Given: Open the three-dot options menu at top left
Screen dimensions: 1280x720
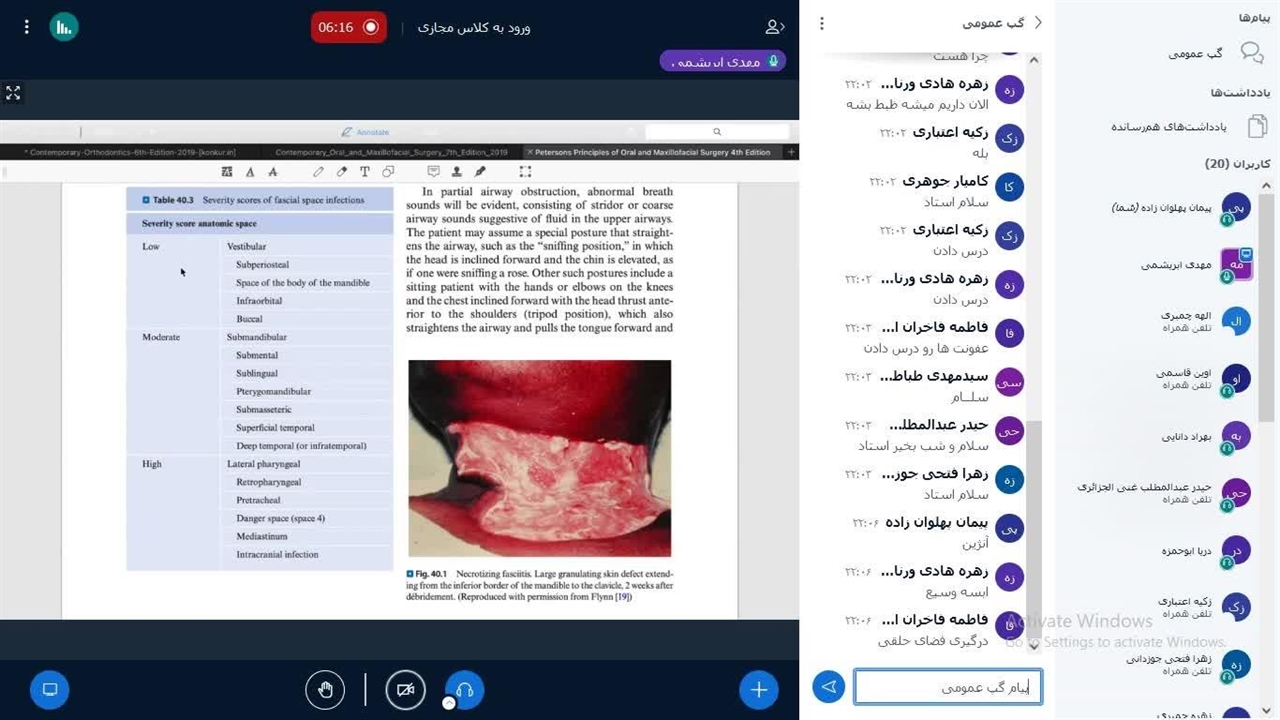Looking at the screenshot, I should coord(26,27).
